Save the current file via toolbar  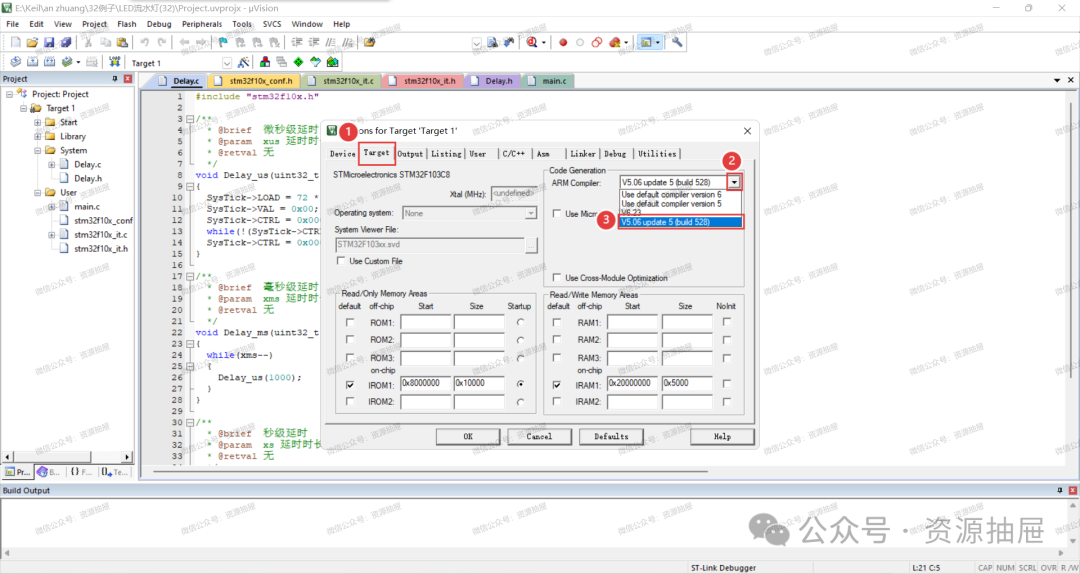point(49,42)
